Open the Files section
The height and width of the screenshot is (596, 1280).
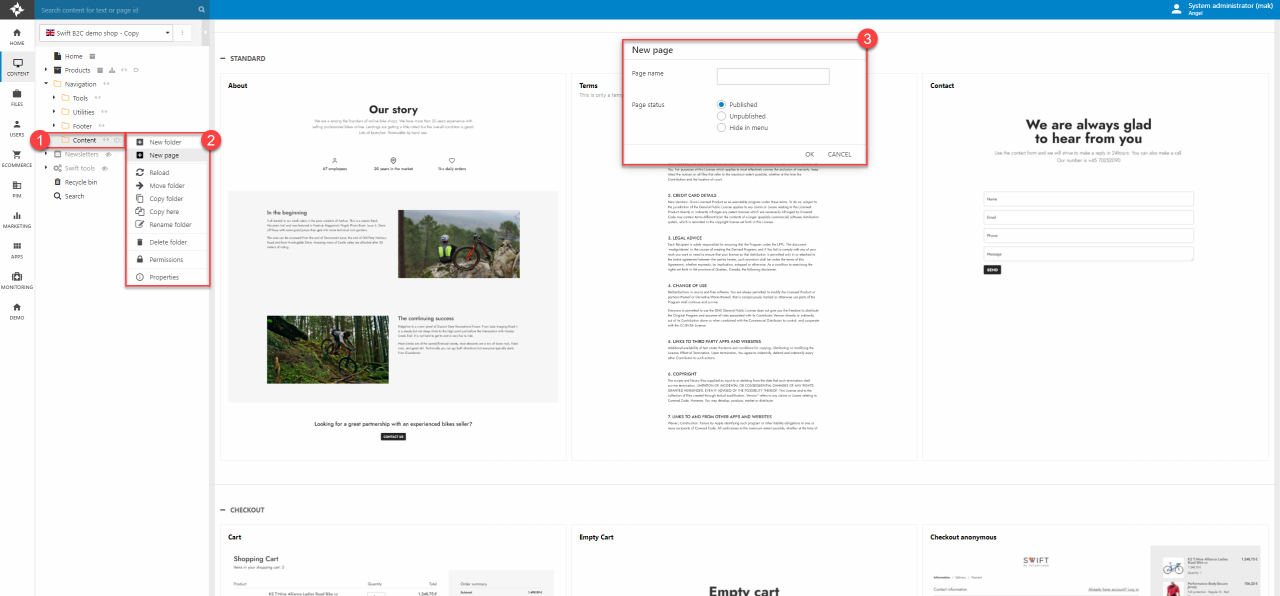coord(17,97)
